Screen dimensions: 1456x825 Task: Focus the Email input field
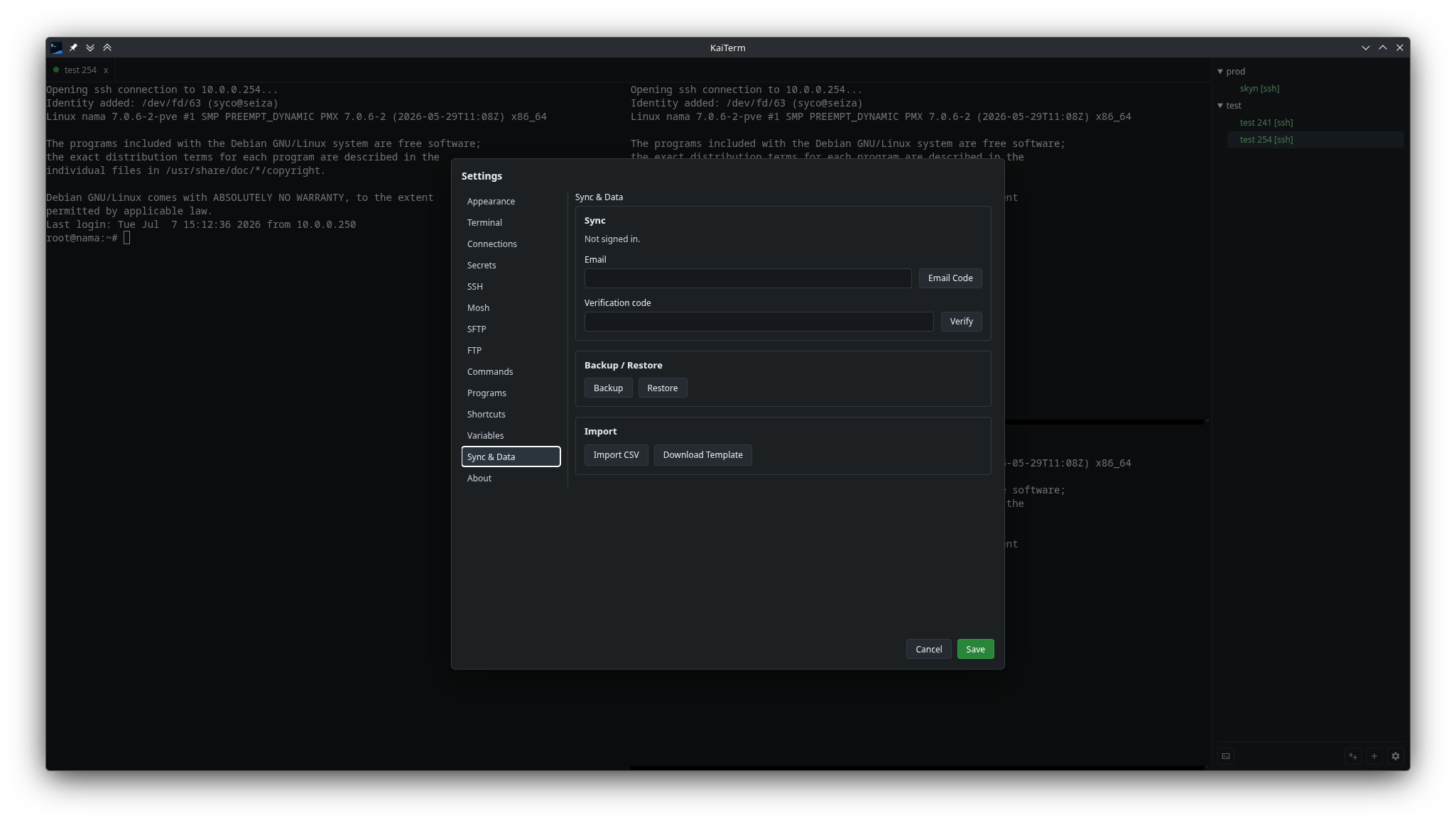click(x=748, y=278)
